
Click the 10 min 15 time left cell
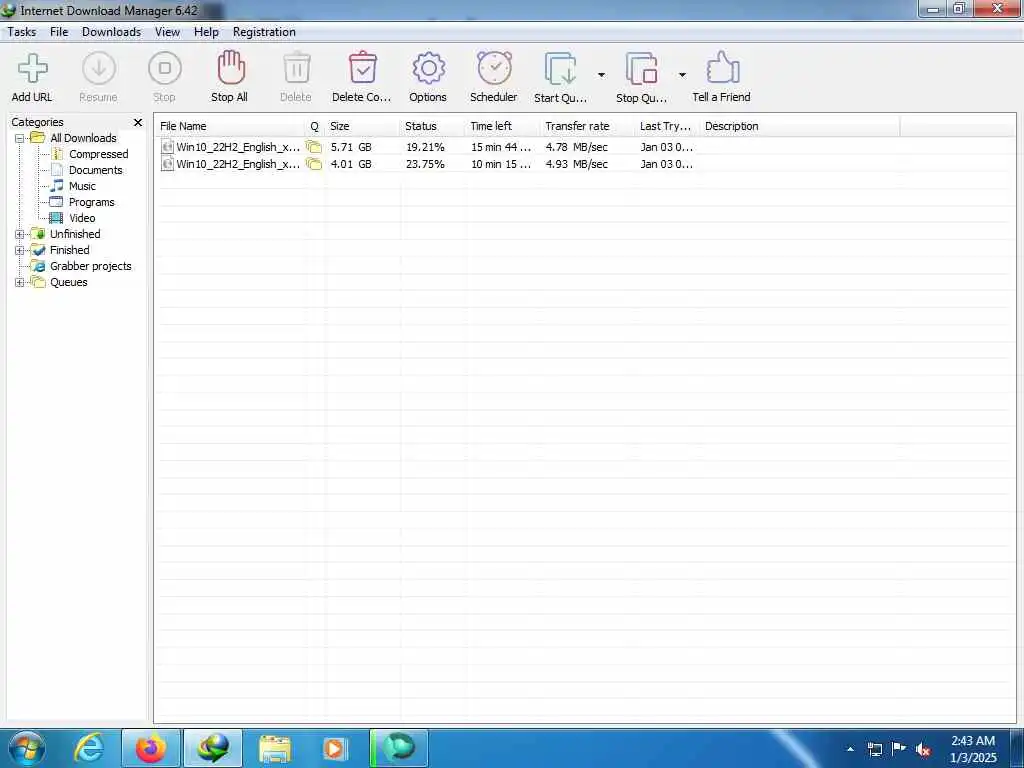pyautogui.click(x=501, y=165)
